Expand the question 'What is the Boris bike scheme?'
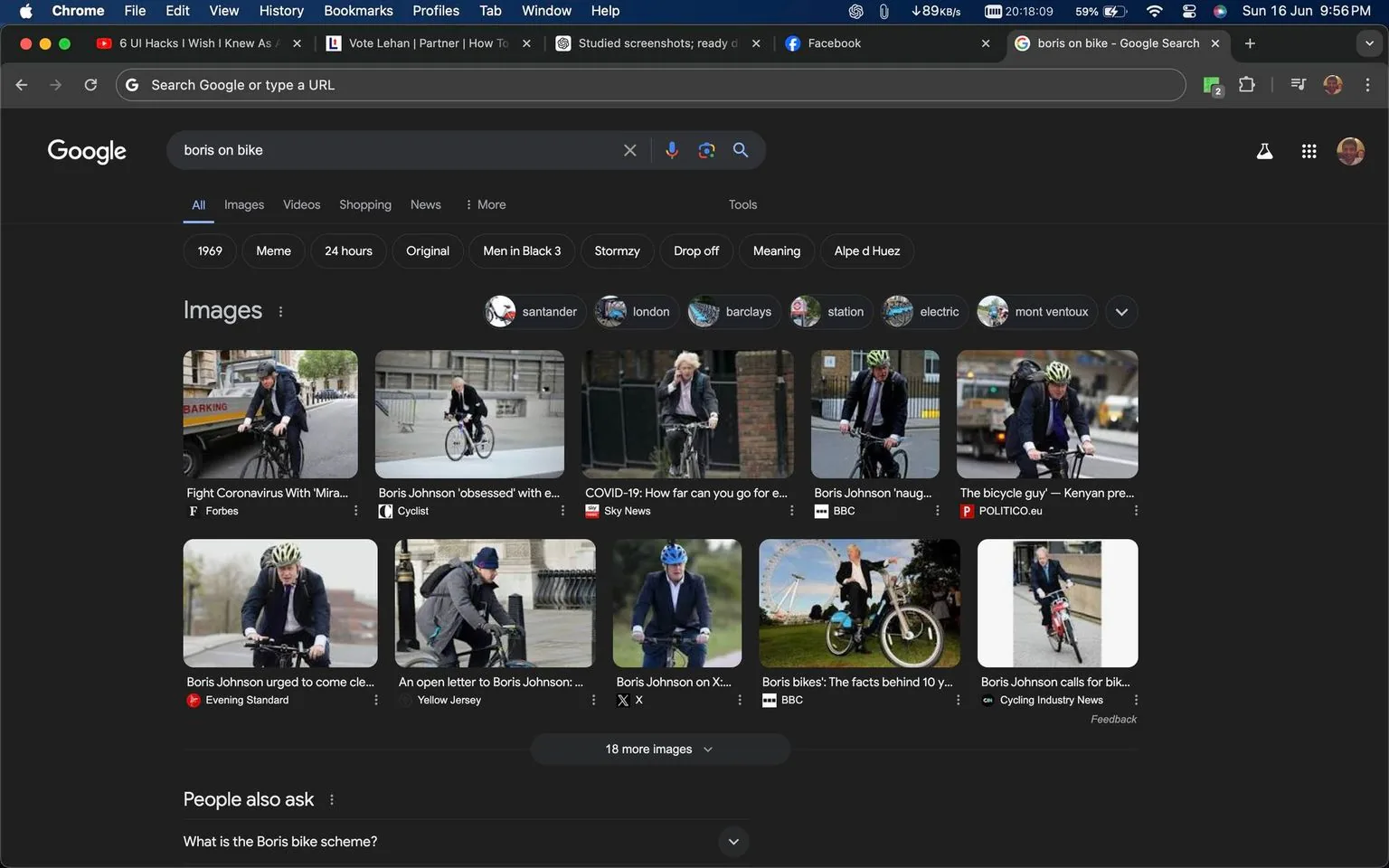The image size is (1389, 868). pos(732,841)
